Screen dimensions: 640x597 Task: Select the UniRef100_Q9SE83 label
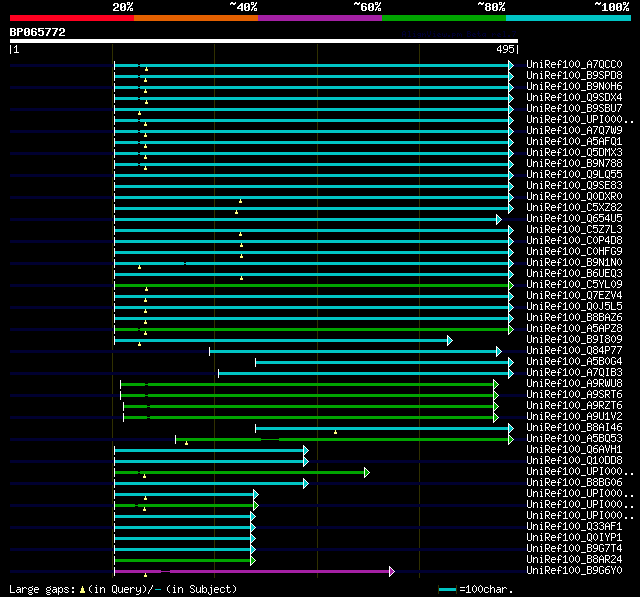[574, 186]
